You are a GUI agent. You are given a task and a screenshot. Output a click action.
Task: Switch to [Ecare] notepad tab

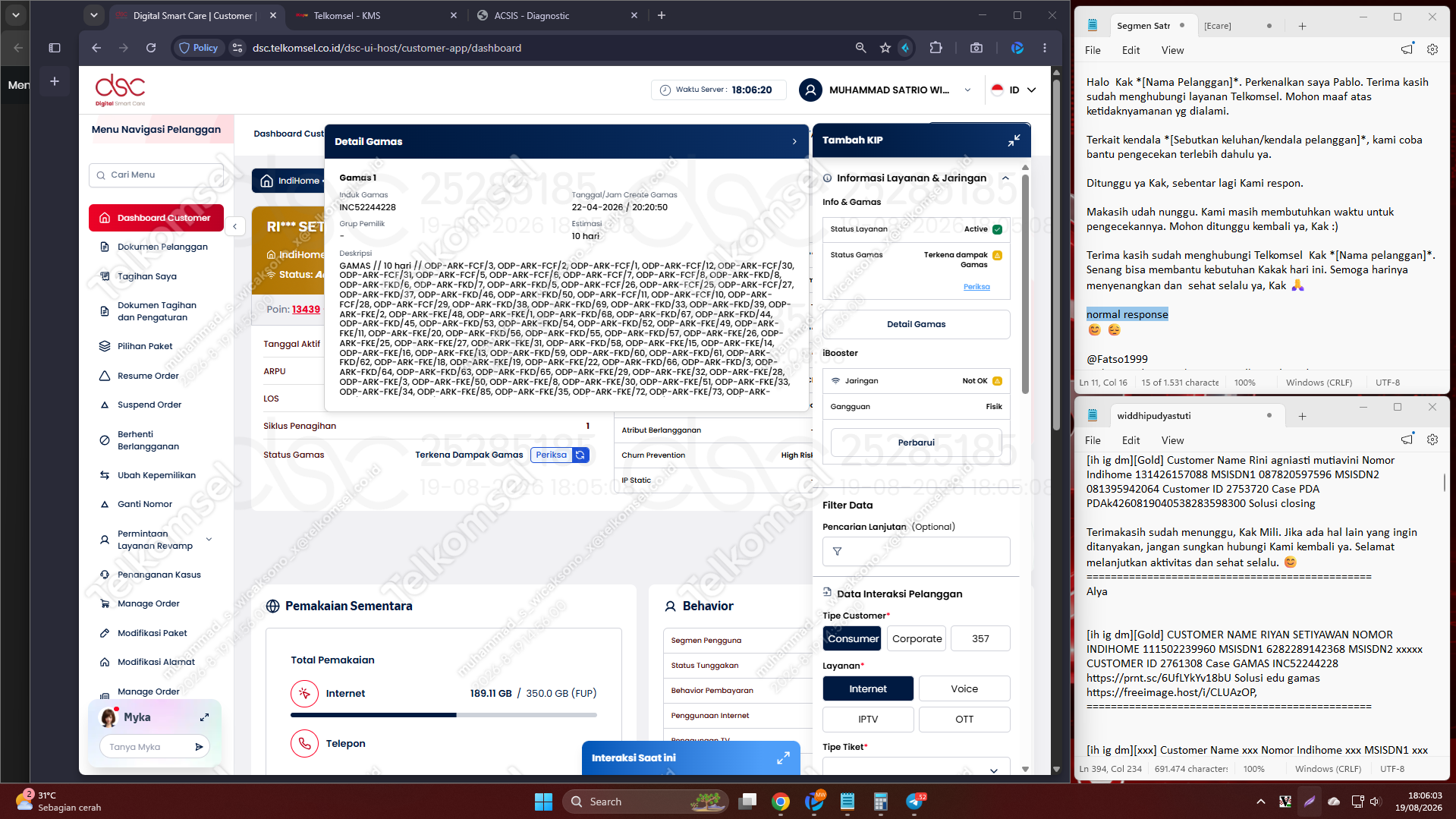pos(1237,26)
